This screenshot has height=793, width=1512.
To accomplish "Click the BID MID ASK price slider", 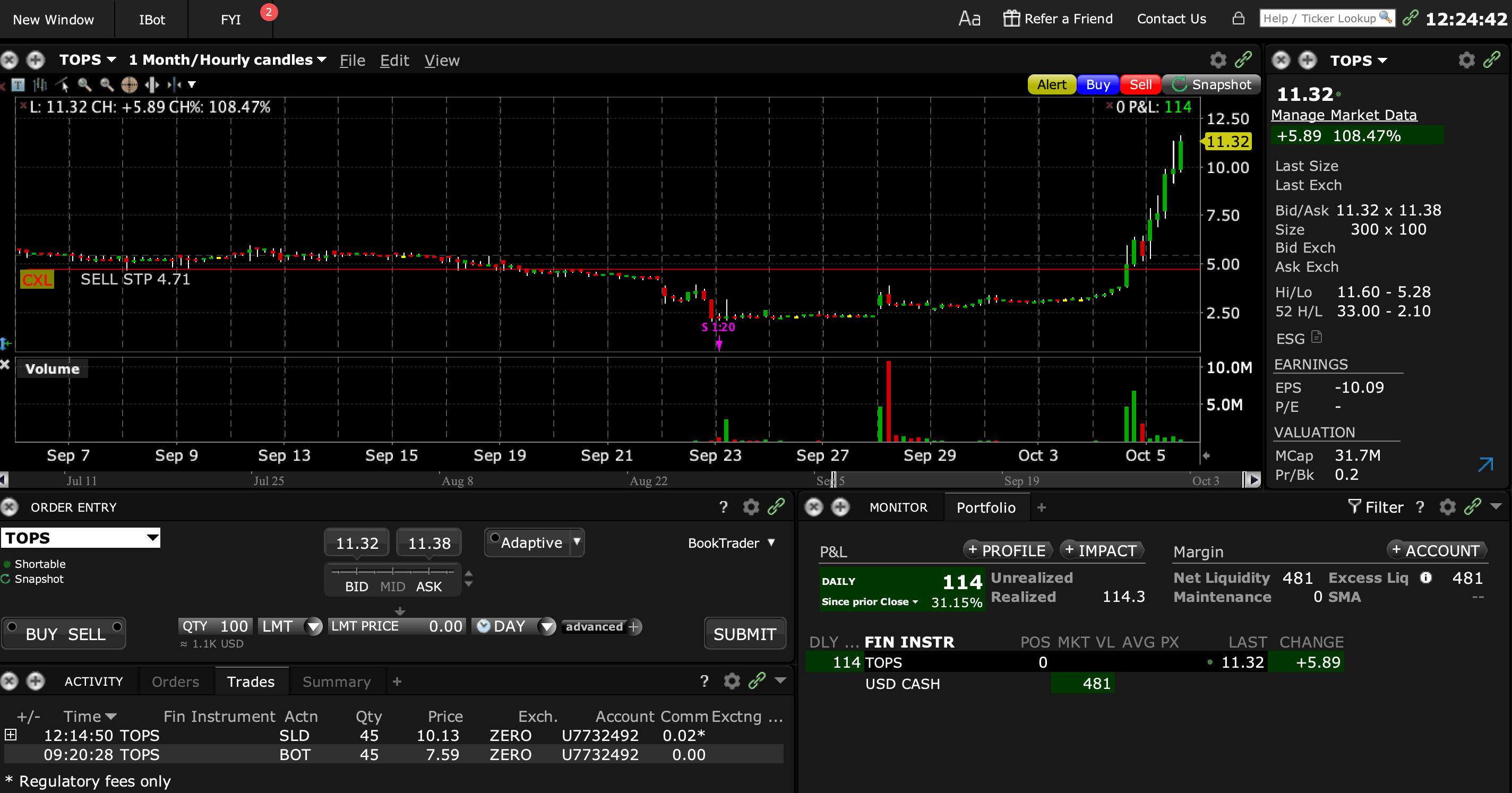I will pos(393,571).
